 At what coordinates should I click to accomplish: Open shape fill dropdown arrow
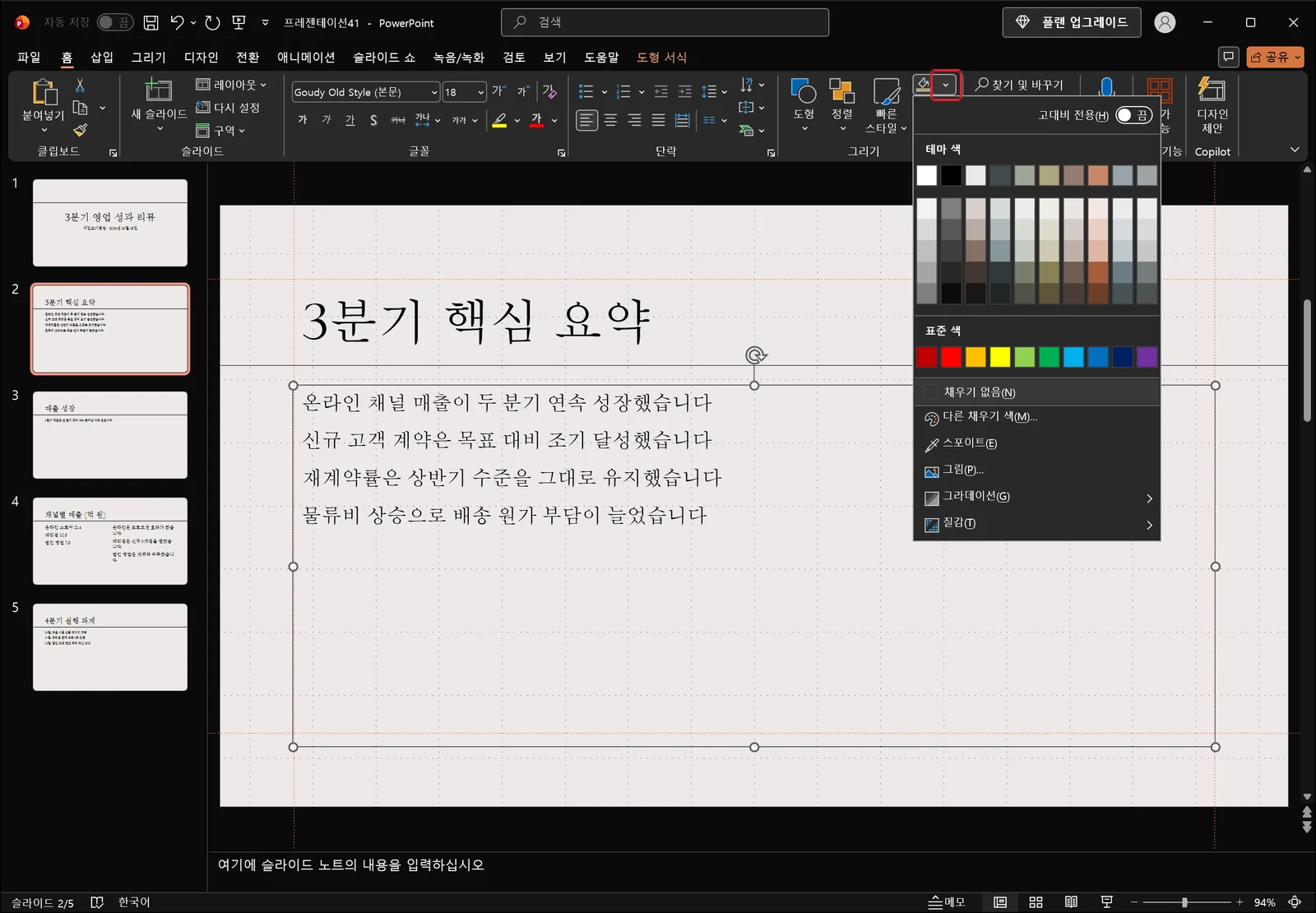946,85
